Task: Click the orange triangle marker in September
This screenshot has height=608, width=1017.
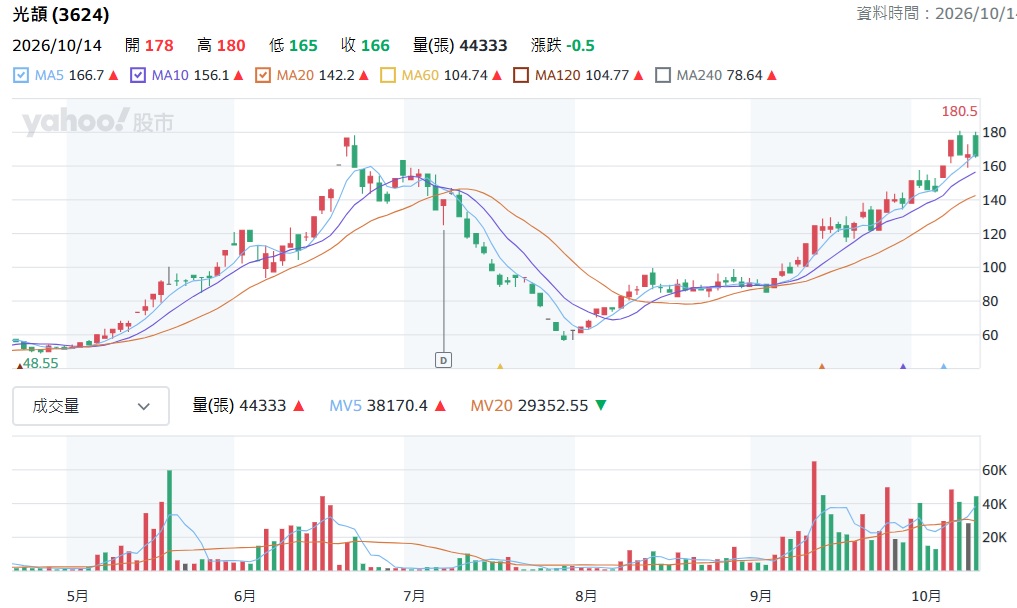Action: point(822,366)
